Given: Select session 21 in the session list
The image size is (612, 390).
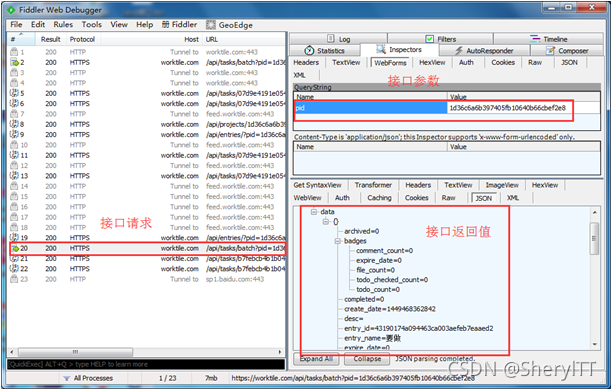Looking at the screenshot, I should (147, 258).
